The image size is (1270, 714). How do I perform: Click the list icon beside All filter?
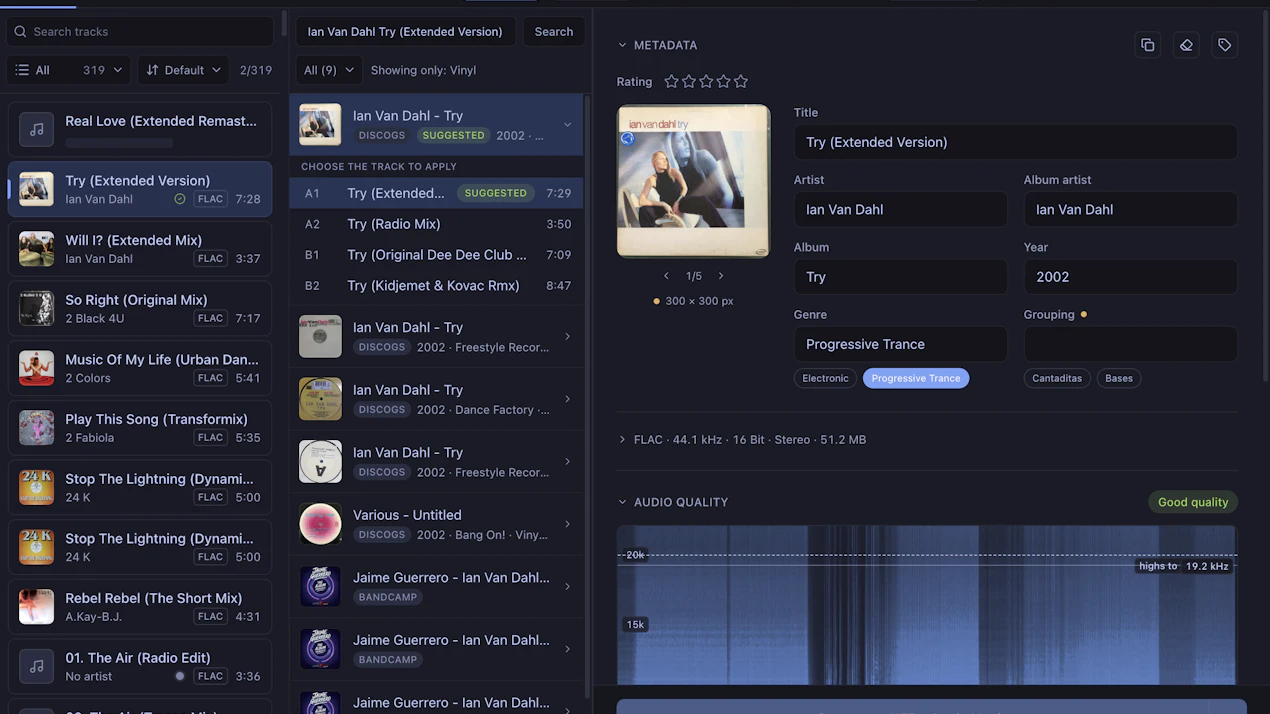click(x=22, y=70)
